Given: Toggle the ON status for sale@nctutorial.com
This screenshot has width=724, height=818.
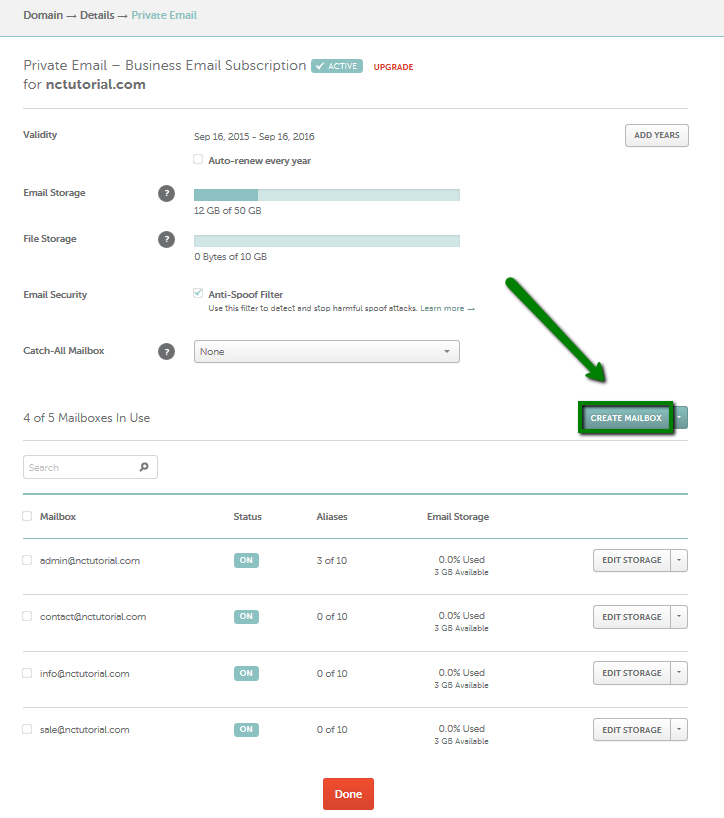Looking at the screenshot, I should click(x=246, y=729).
